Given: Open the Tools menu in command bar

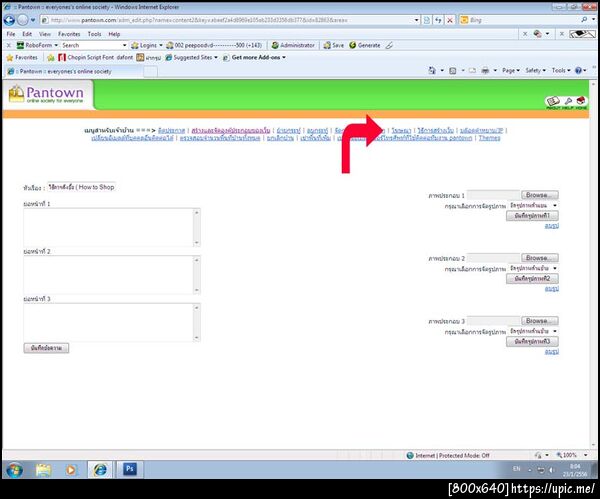Looking at the screenshot, I should point(561,70).
